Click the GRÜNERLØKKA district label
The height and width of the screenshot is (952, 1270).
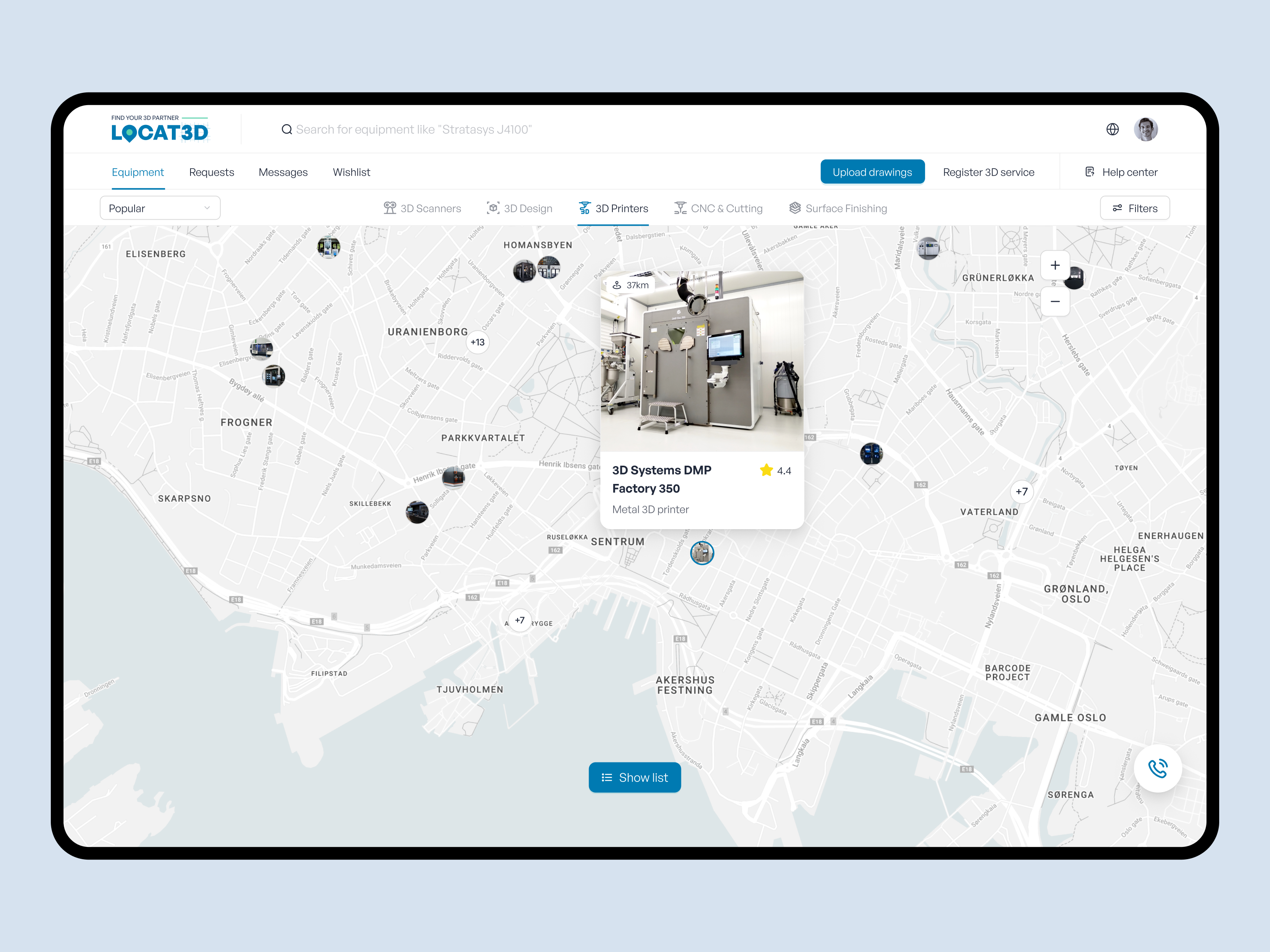(998, 278)
